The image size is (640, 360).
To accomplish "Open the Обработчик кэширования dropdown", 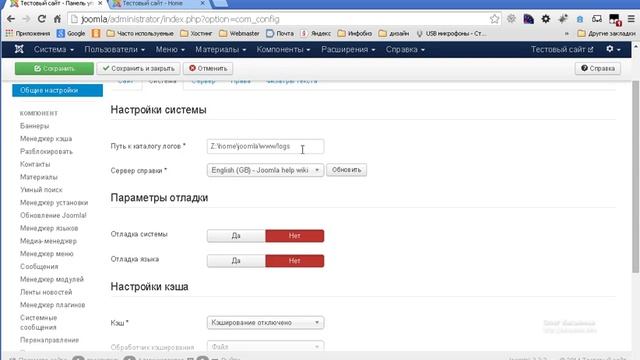I will pos(265,347).
